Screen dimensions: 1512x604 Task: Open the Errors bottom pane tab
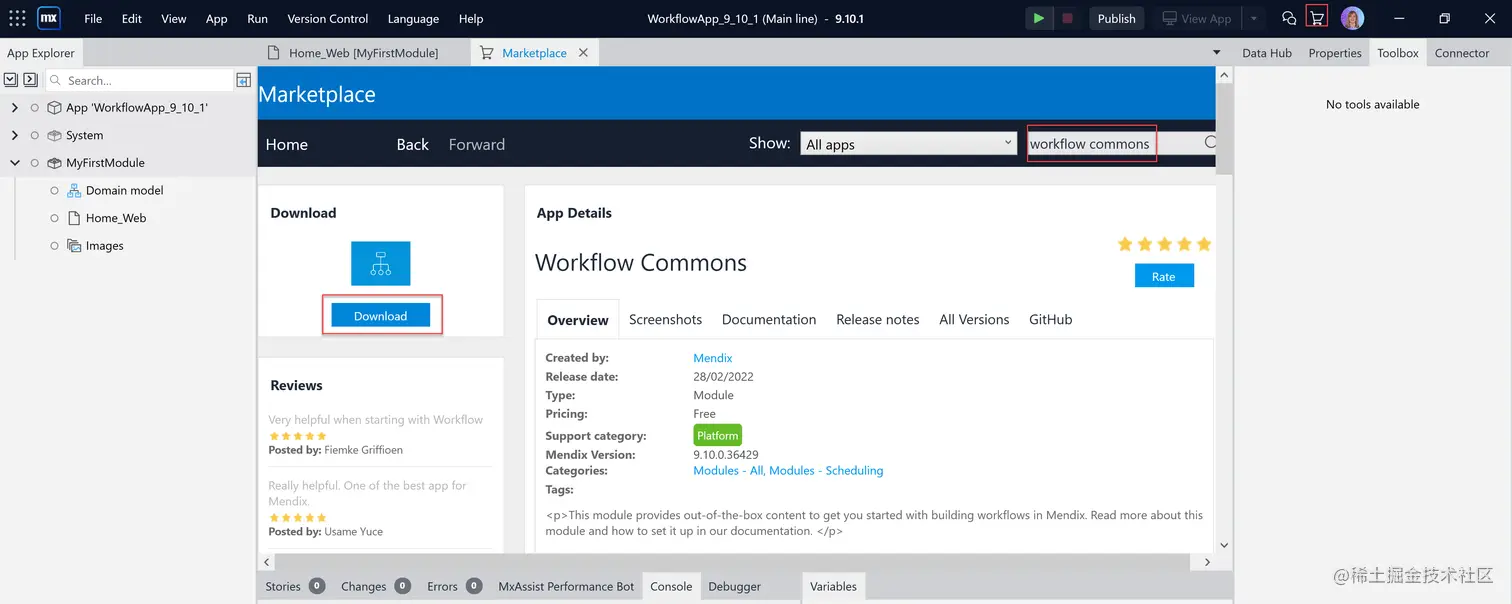click(454, 586)
